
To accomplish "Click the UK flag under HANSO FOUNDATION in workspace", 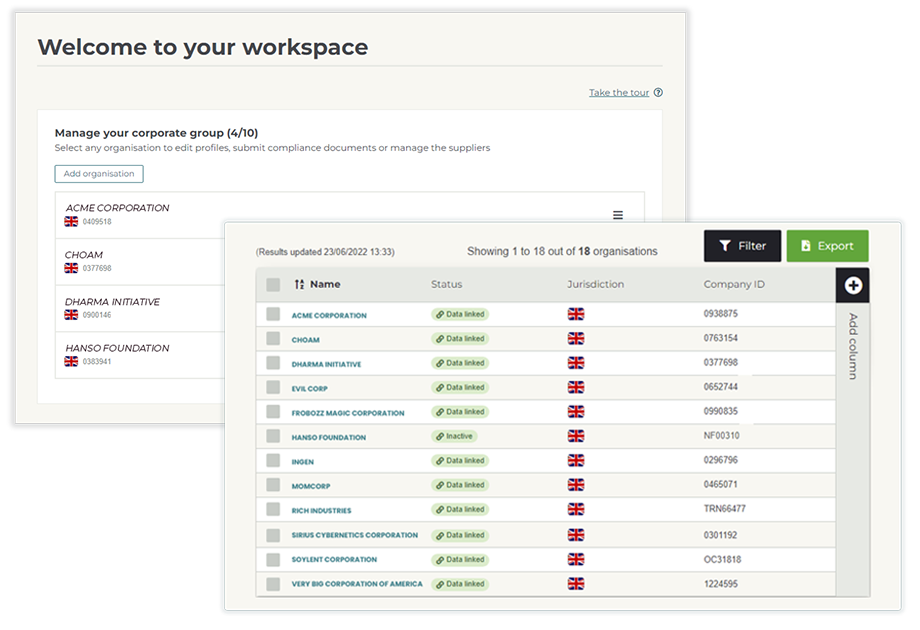I will point(71,361).
